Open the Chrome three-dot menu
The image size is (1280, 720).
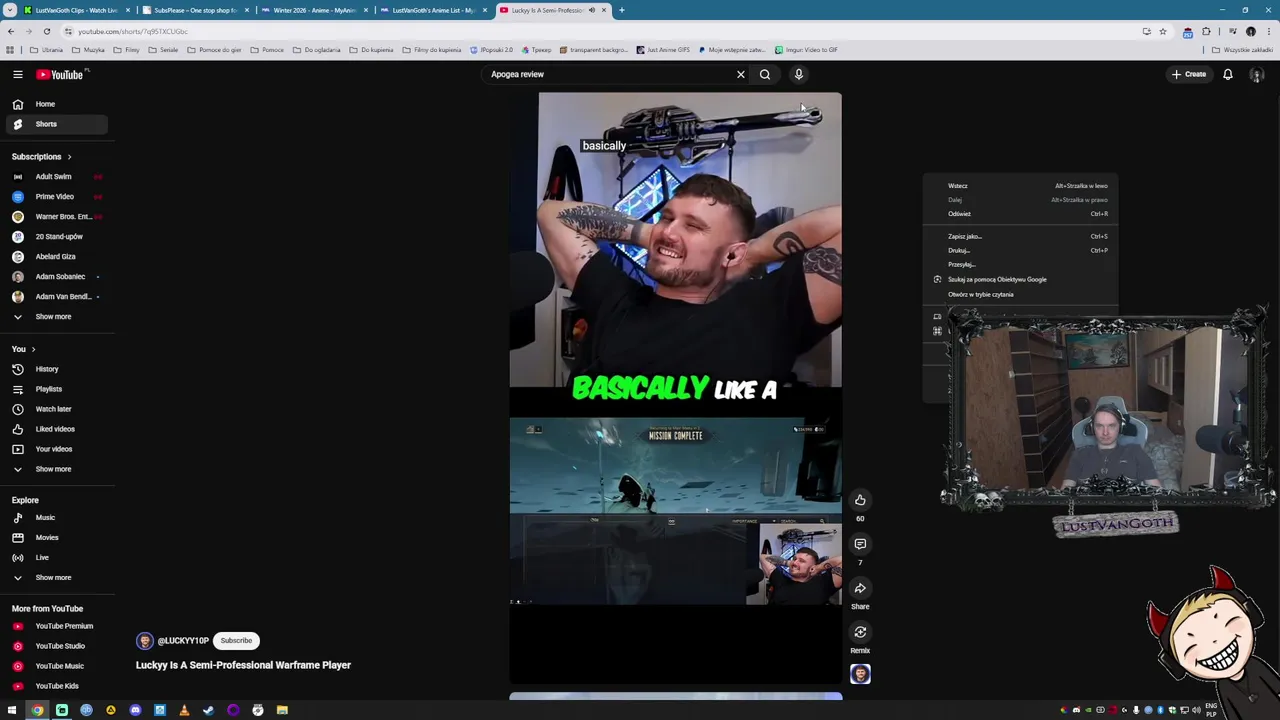point(1268,32)
